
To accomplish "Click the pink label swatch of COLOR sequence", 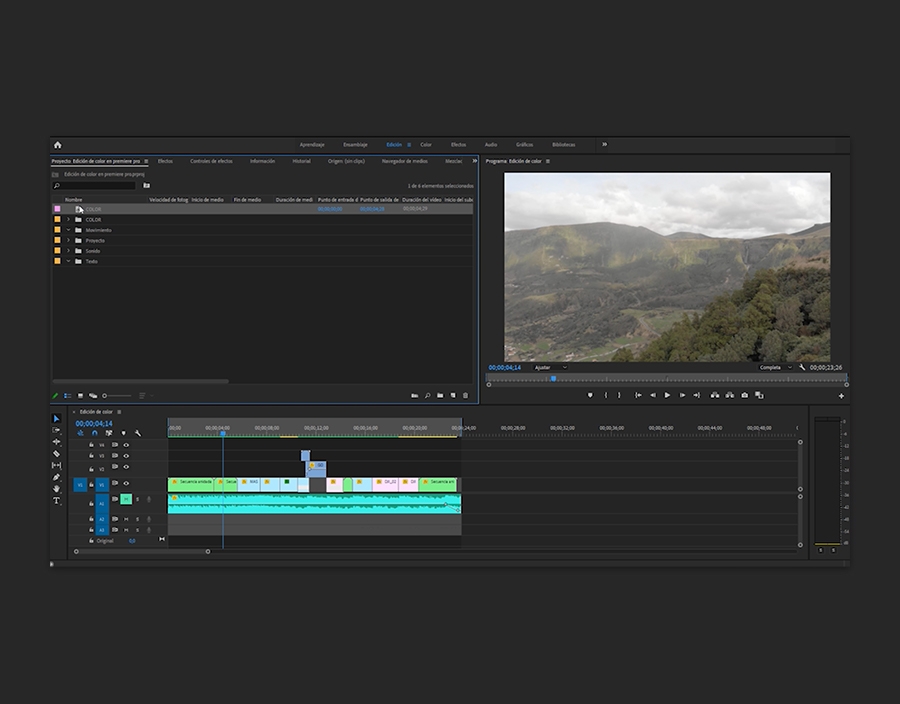I will 57,209.
